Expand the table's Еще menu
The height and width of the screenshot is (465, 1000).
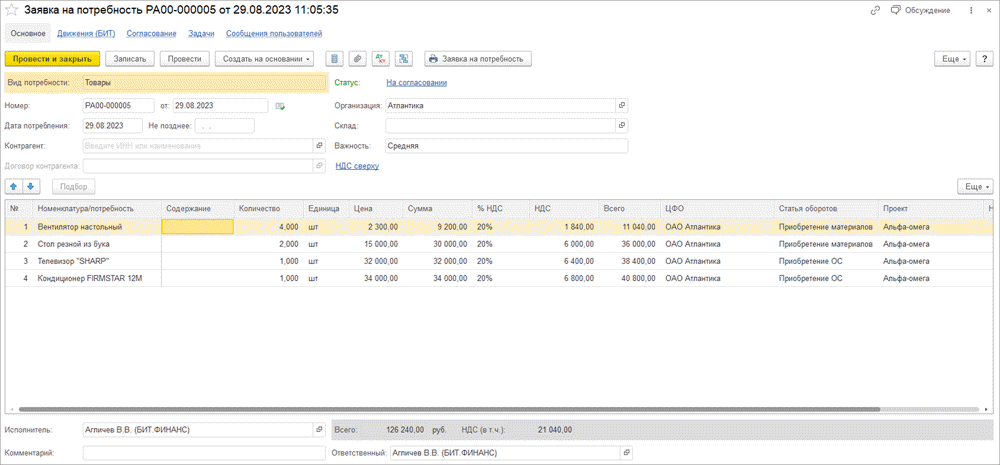click(x=974, y=186)
